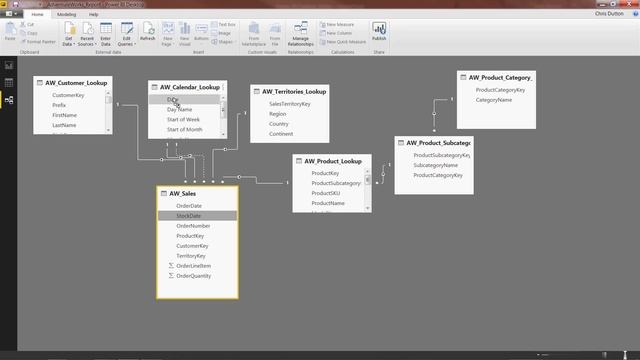640x360 pixels.
Task: Insert an Image
Action: 221,33
